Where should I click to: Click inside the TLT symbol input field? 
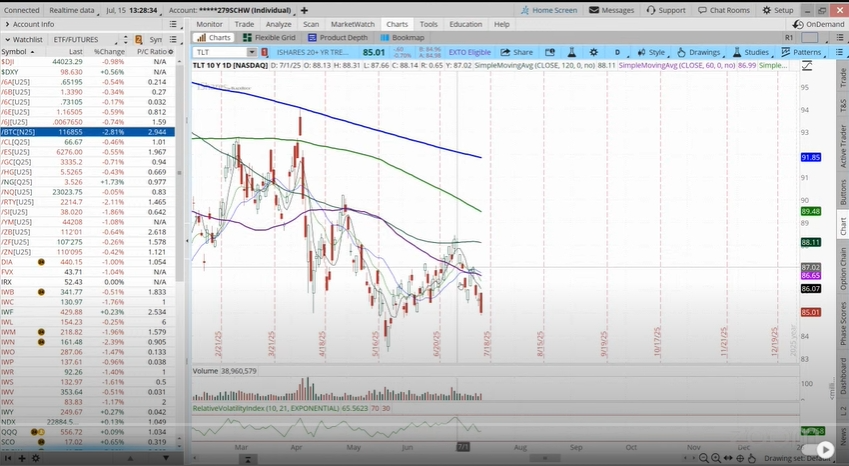click(x=220, y=52)
